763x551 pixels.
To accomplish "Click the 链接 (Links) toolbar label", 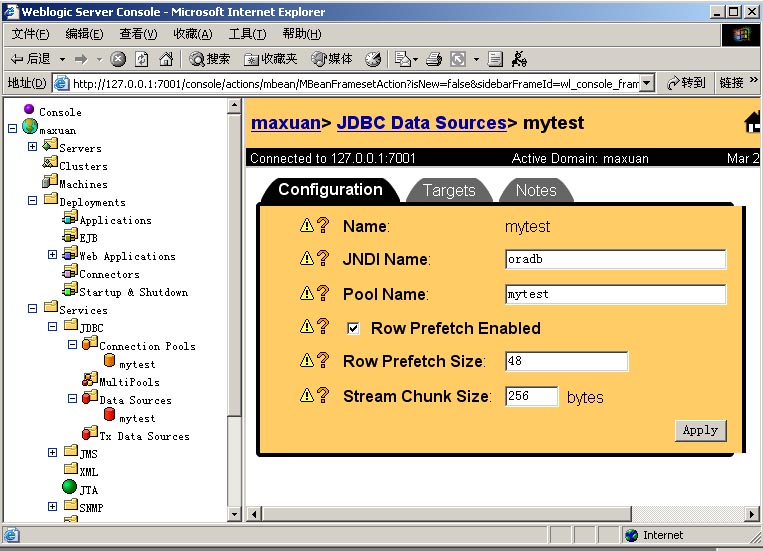I will tap(731, 83).
